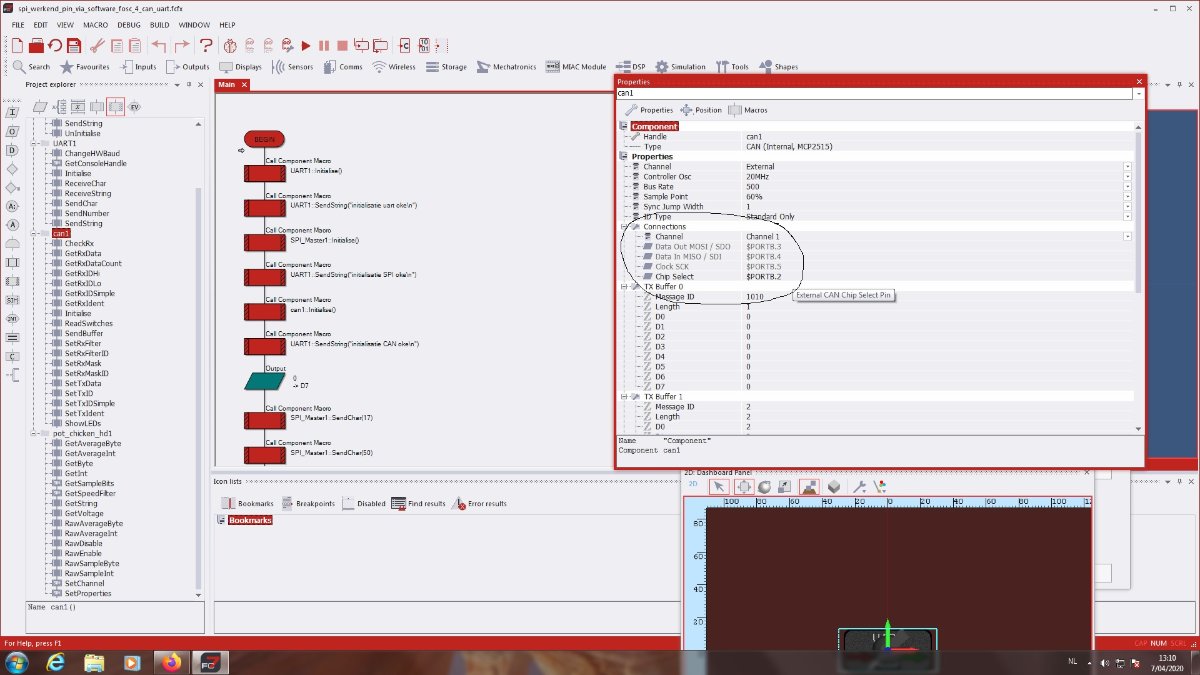Viewport: 1200px width, 675px height.
Task: Select the Output D7 flowchart icon
Action: (265, 381)
